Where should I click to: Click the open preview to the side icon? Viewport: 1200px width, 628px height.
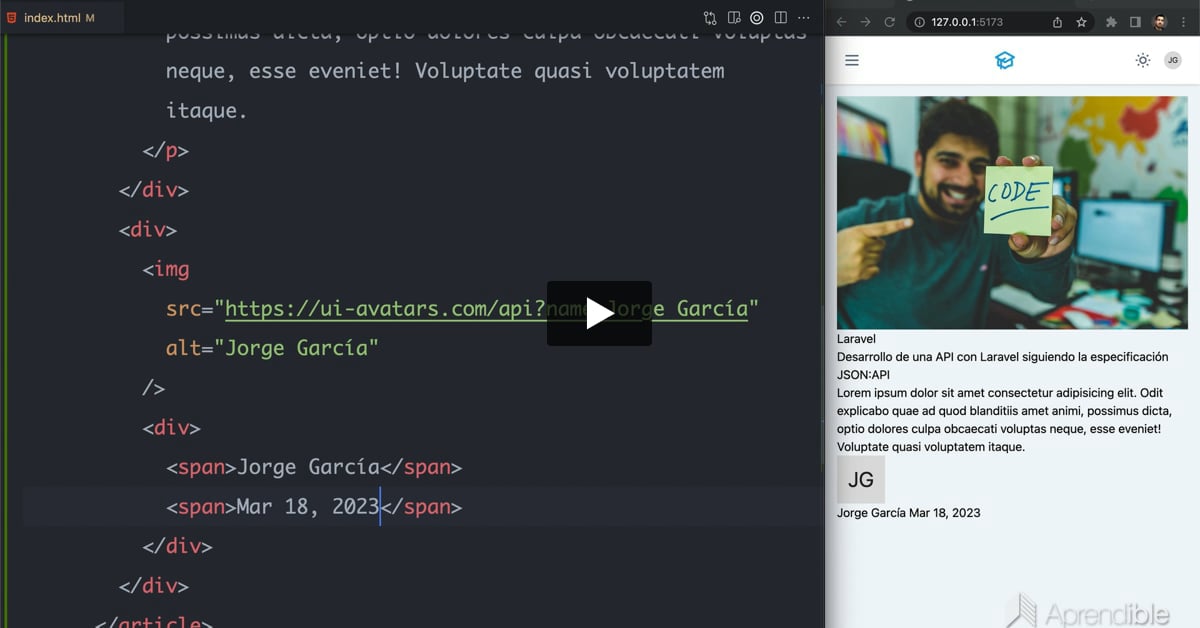(734, 18)
